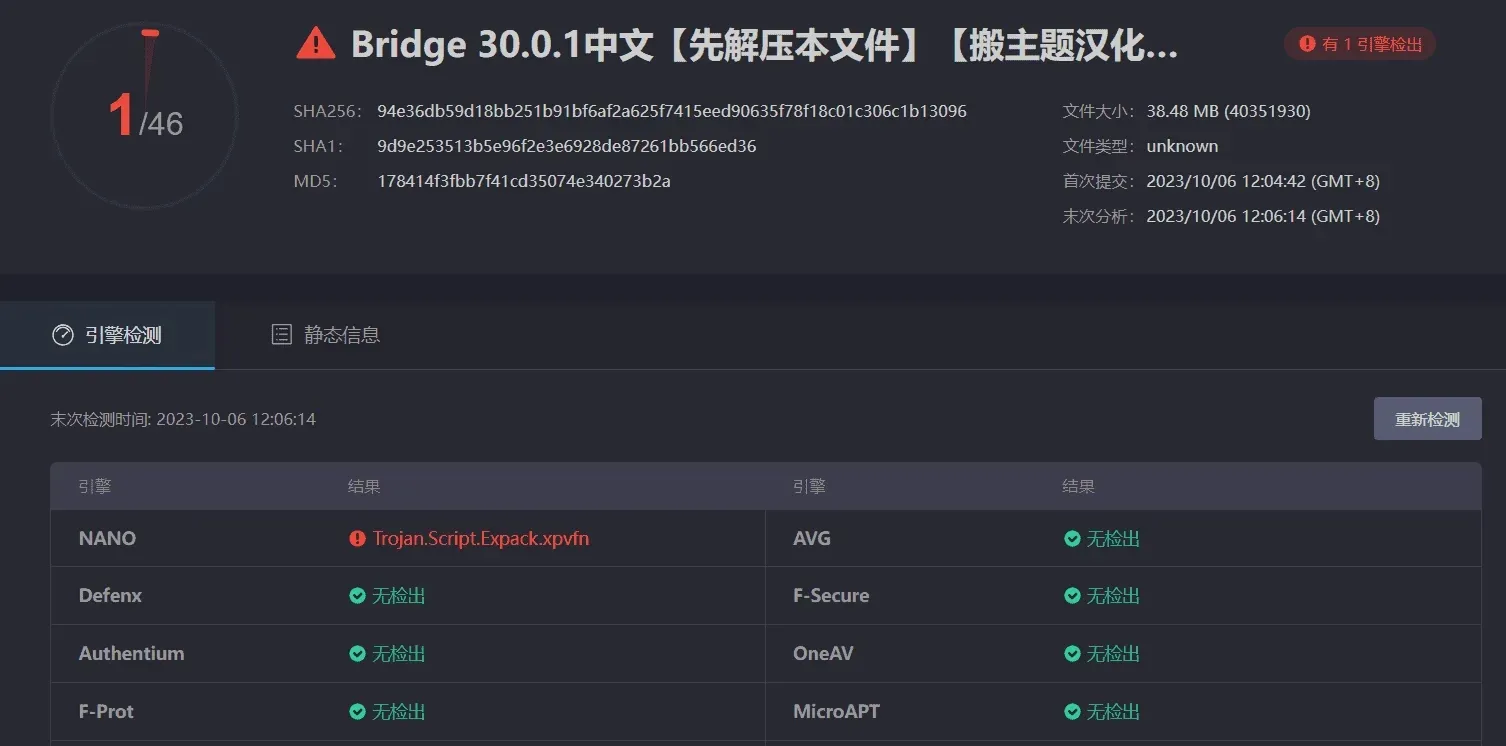Click the red warning triangle beside the title
The width and height of the screenshot is (1506, 746).
[x=316, y=44]
